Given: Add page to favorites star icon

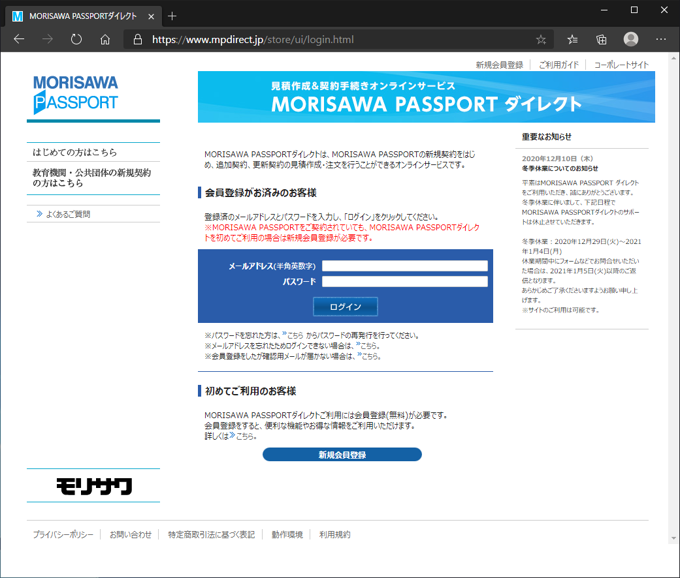Looking at the screenshot, I should click(540, 39).
